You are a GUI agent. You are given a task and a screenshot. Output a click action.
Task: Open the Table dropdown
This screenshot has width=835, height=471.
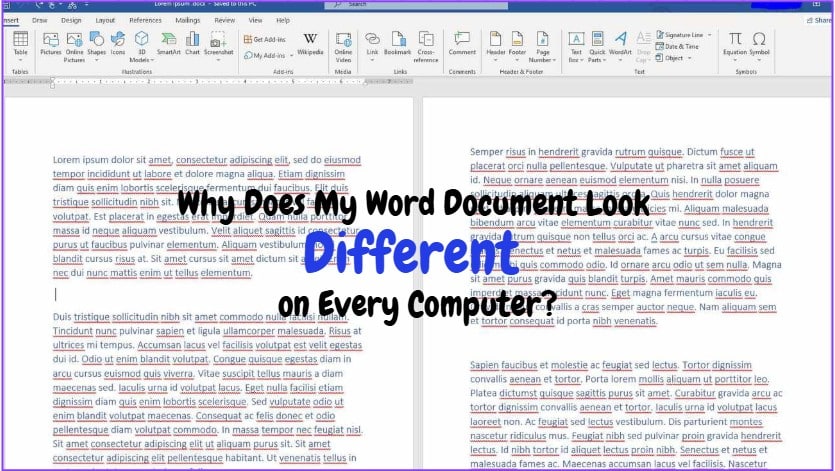[x=20, y=60]
